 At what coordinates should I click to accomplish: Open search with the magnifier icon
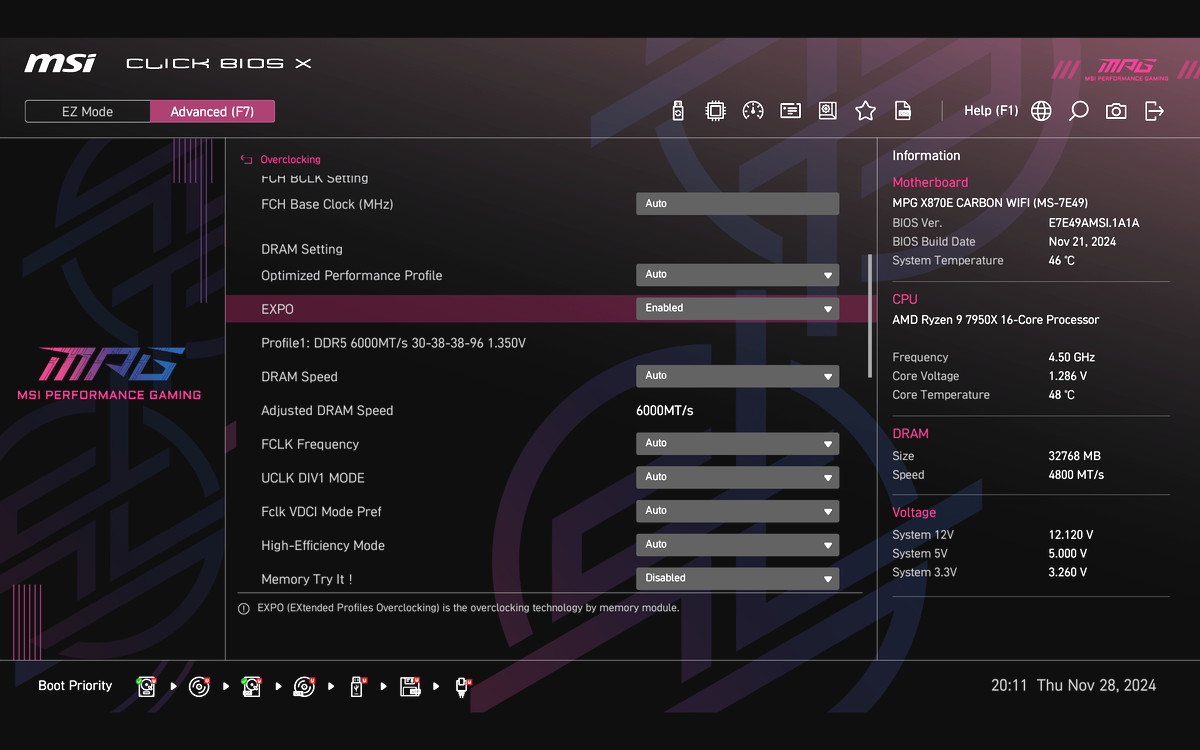point(1078,111)
